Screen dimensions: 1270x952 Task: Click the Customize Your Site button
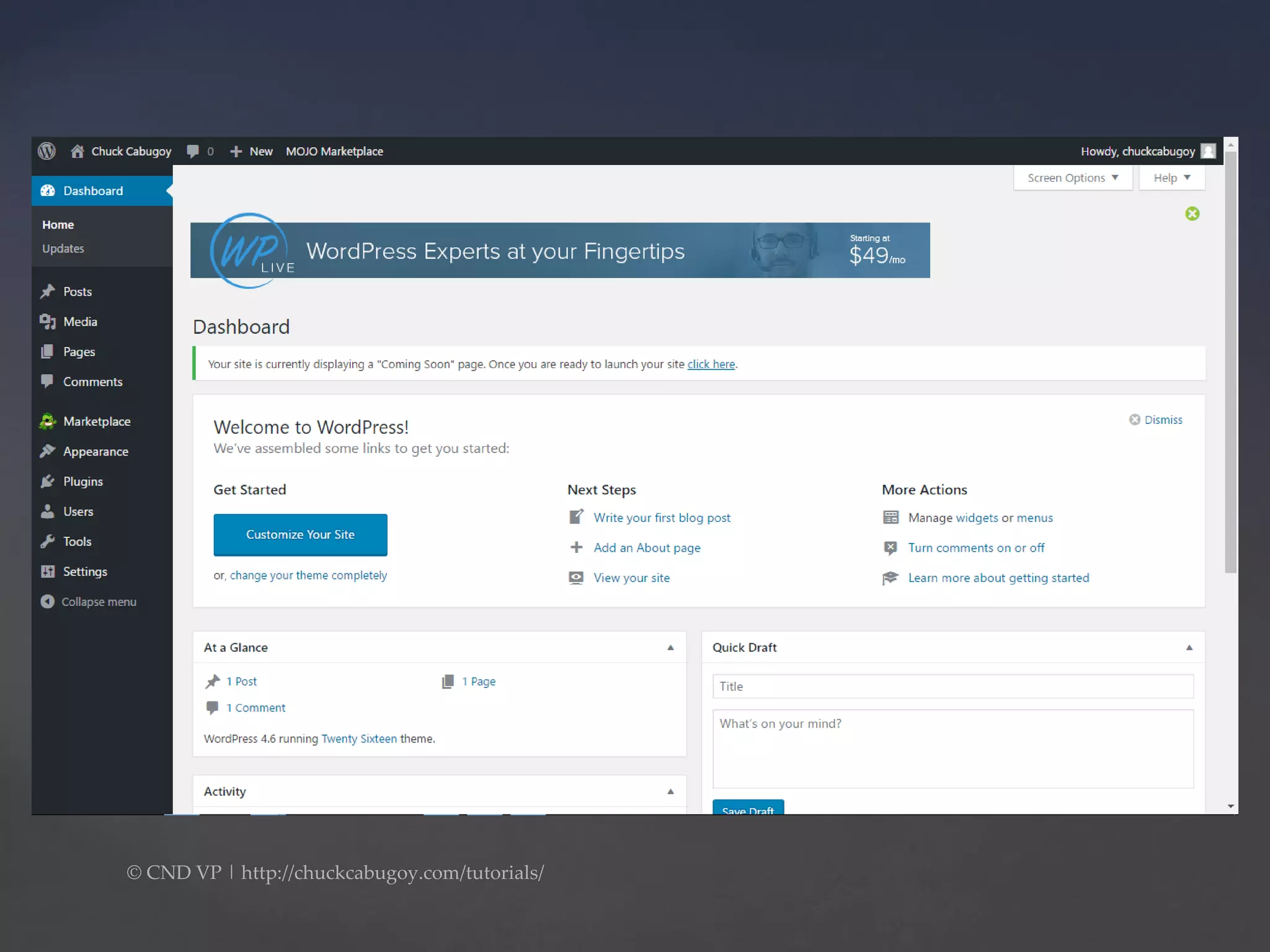[300, 534]
